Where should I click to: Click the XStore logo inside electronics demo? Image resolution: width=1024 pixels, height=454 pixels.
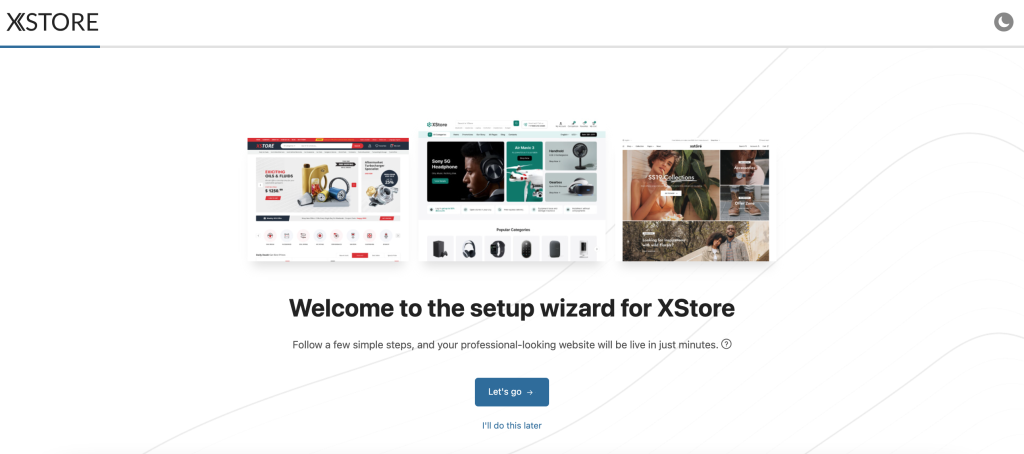(438, 124)
